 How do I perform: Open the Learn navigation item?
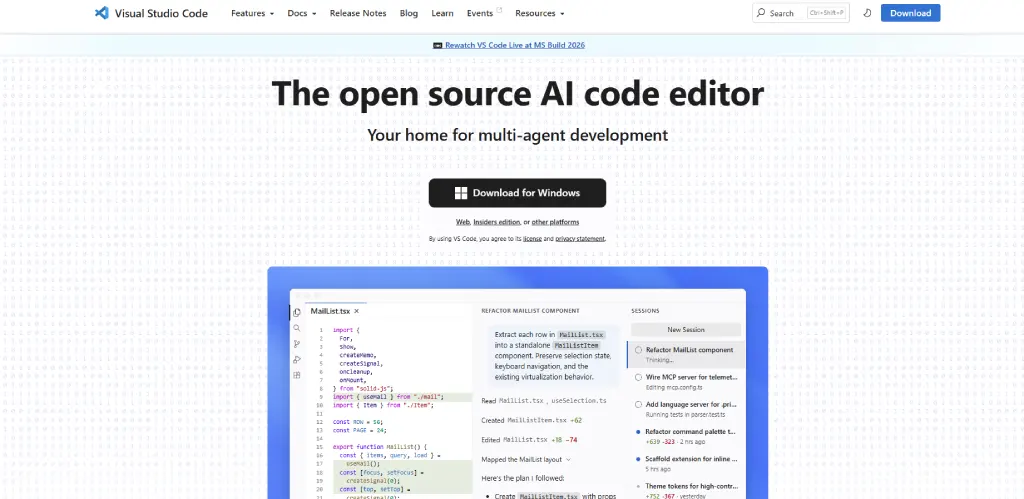tap(442, 13)
